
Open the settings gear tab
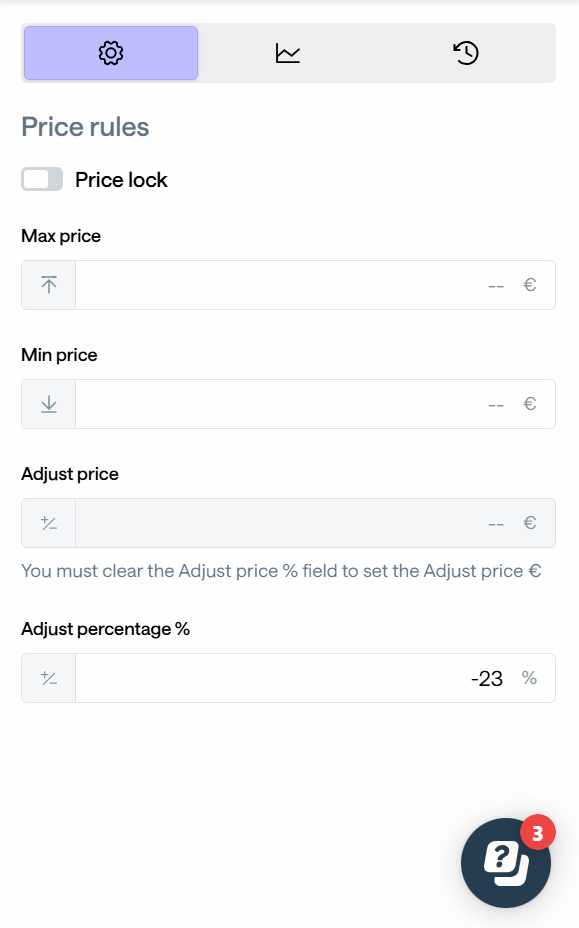(111, 53)
